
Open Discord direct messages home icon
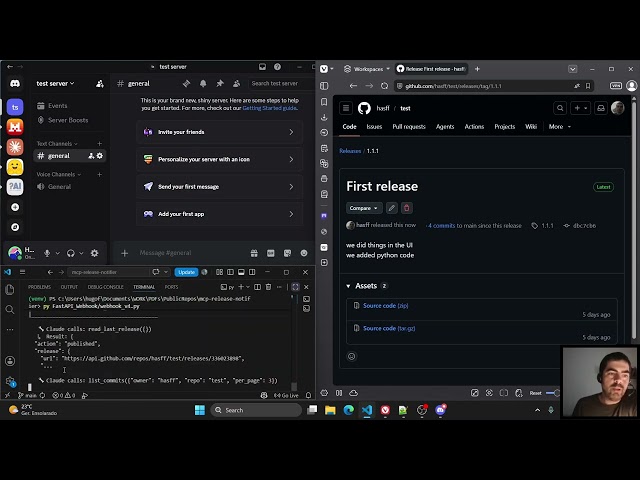[15, 84]
